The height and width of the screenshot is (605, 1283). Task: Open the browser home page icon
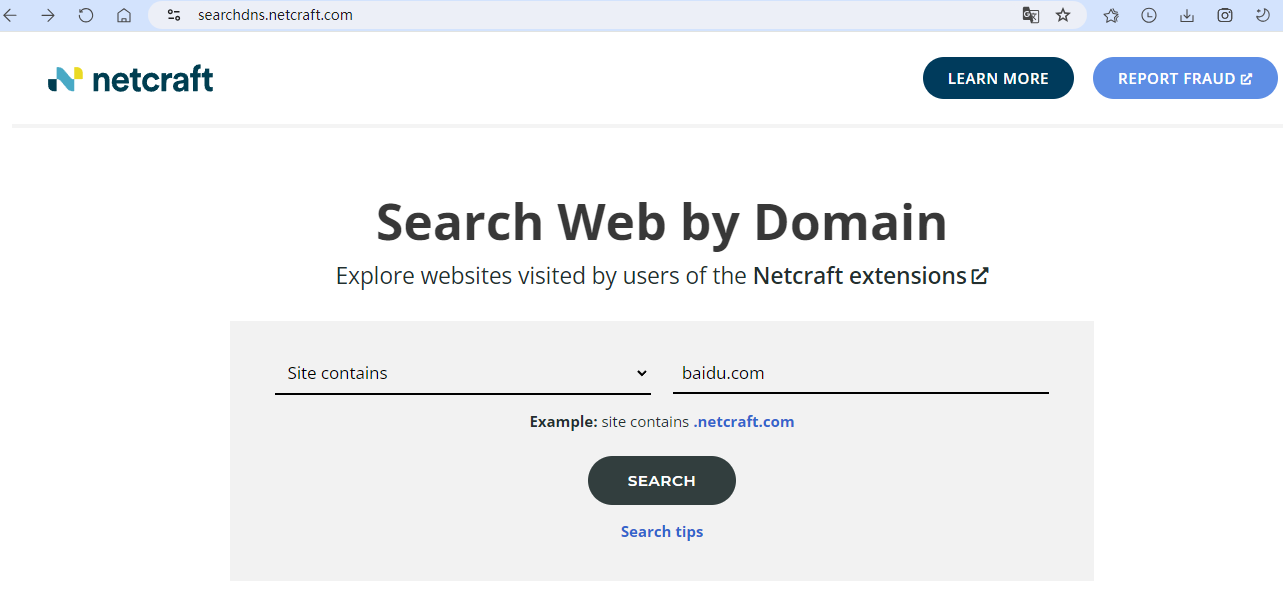click(124, 15)
